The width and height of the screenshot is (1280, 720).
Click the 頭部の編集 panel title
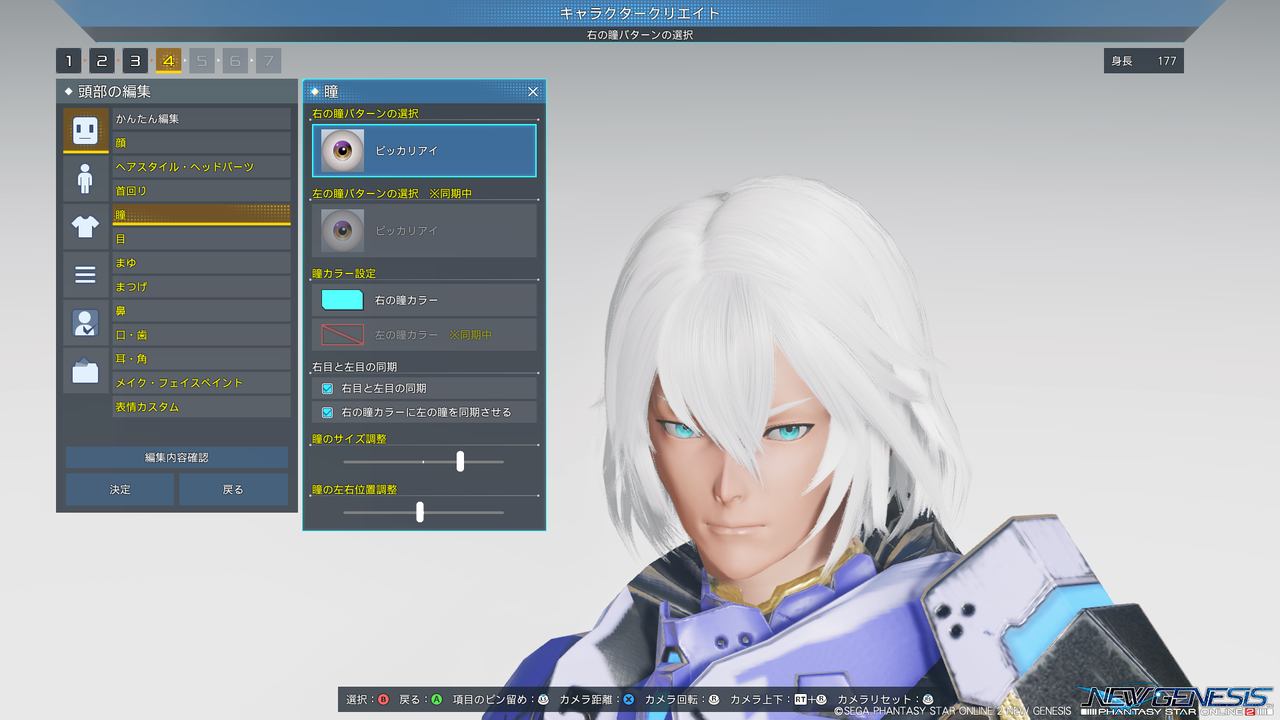[114, 91]
